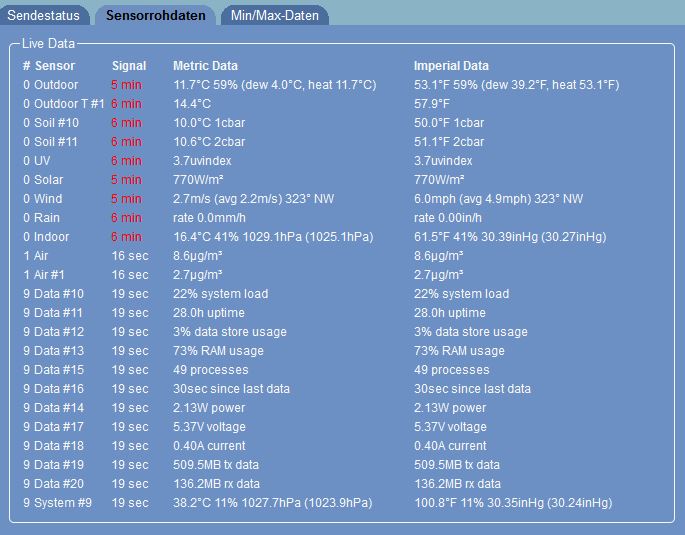Screen dimensions: 685x535
Task: Click the 'Metric Data' column header
Action: 205,66
